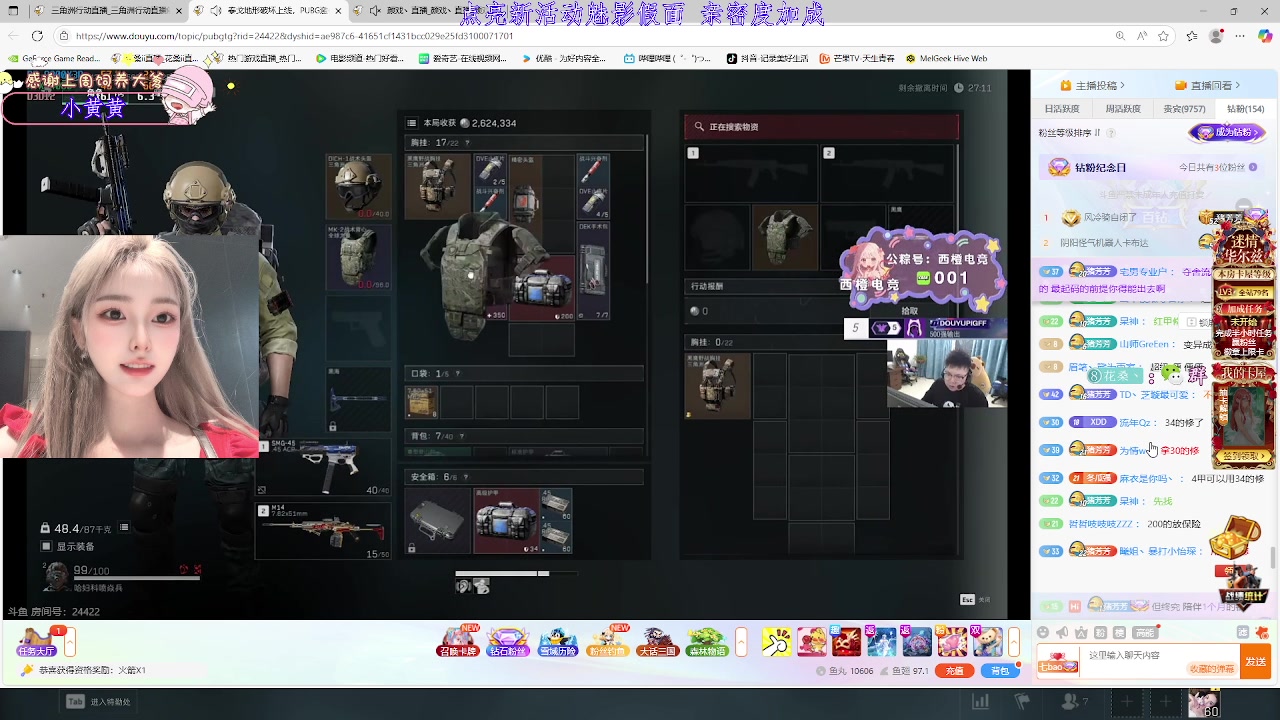
Task: Click the 任务大厅 icon
Action: point(38,642)
